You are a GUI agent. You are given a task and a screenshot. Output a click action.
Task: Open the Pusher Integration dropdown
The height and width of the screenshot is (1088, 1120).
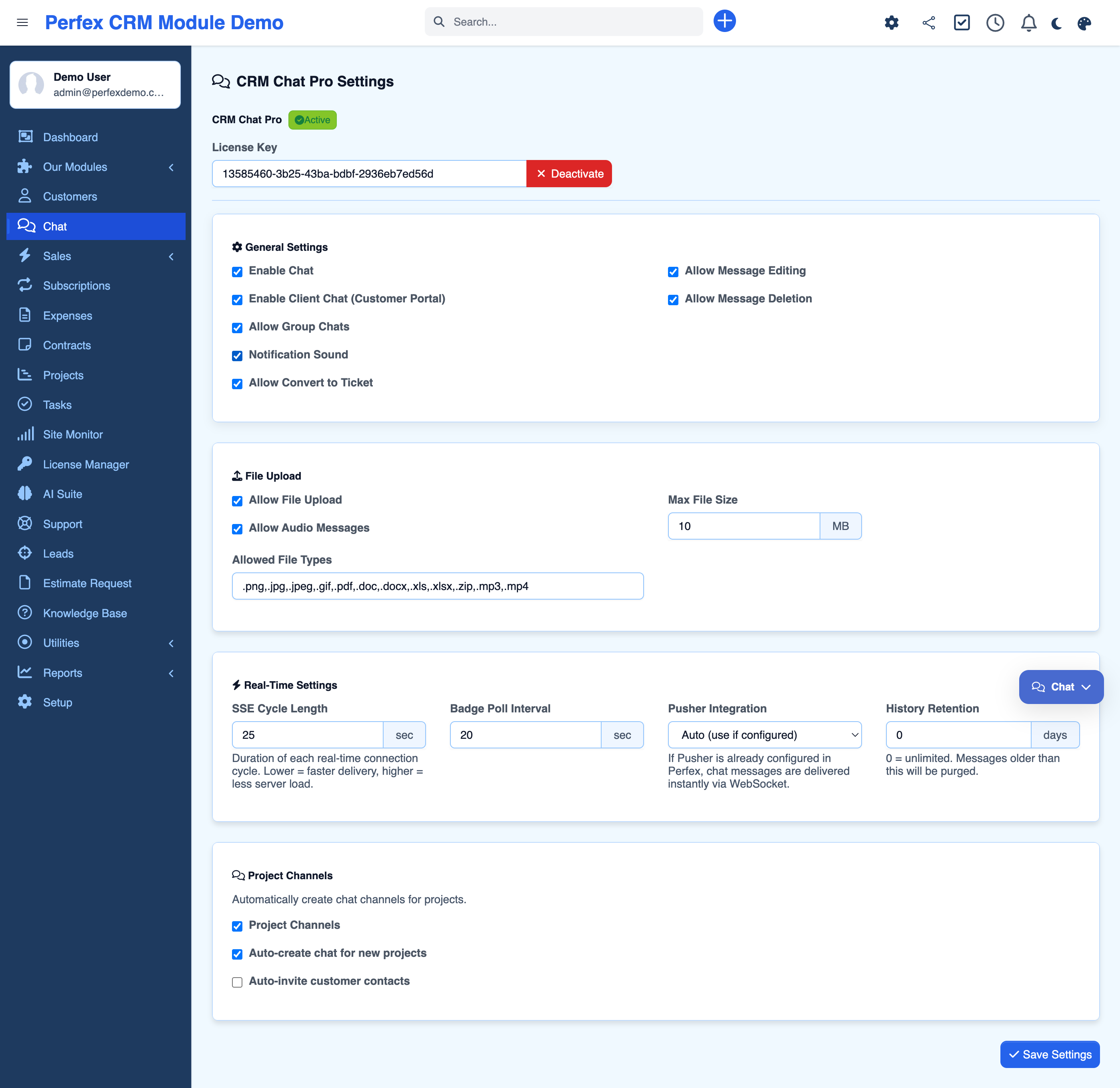764,735
